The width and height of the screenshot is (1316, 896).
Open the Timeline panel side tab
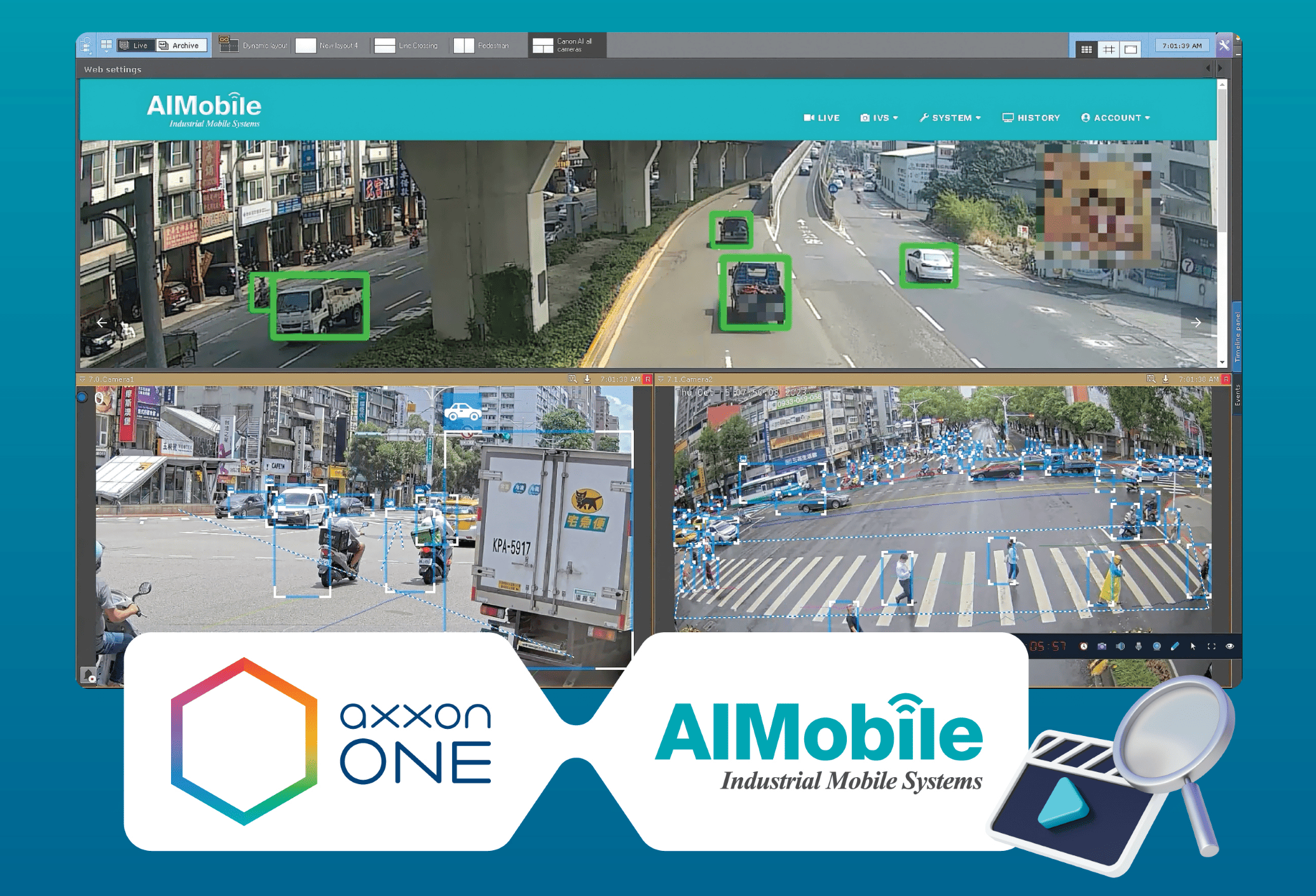click(1237, 336)
